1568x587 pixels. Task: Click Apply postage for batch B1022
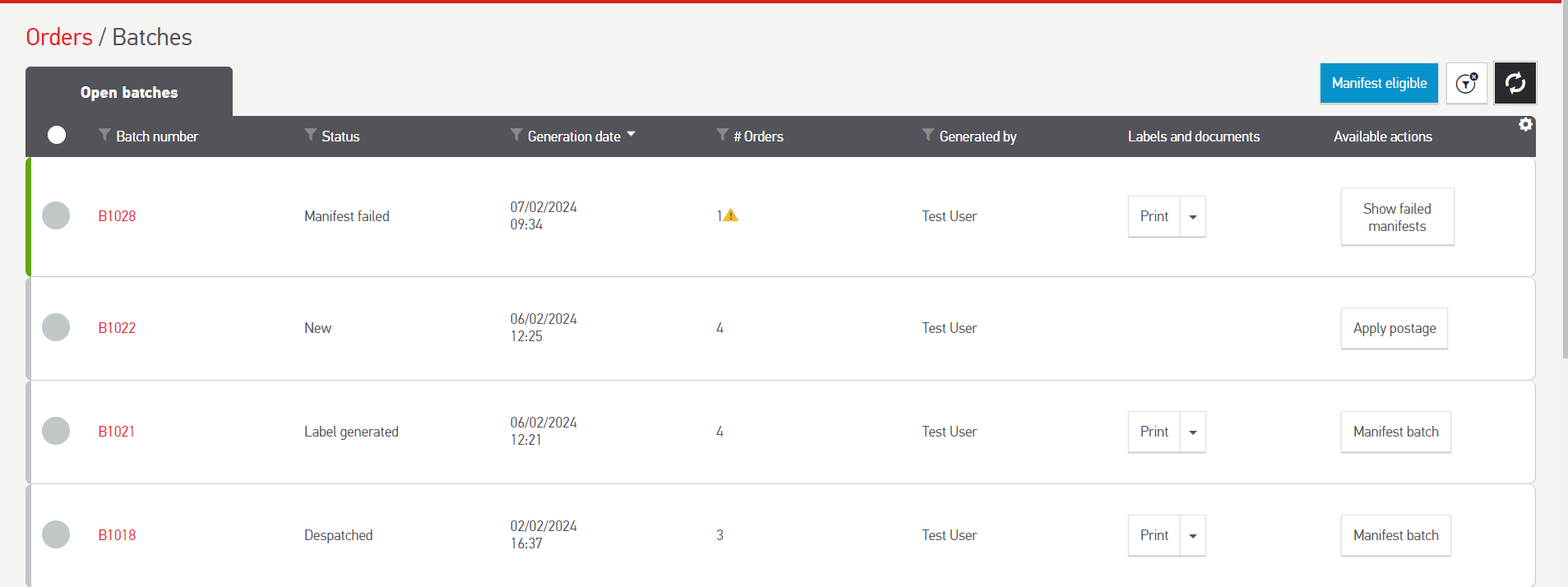pos(1394,328)
